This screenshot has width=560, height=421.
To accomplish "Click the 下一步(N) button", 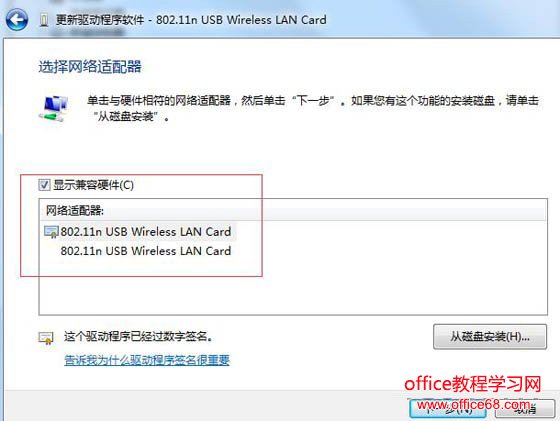I will pyautogui.click(x=448, y=409).
